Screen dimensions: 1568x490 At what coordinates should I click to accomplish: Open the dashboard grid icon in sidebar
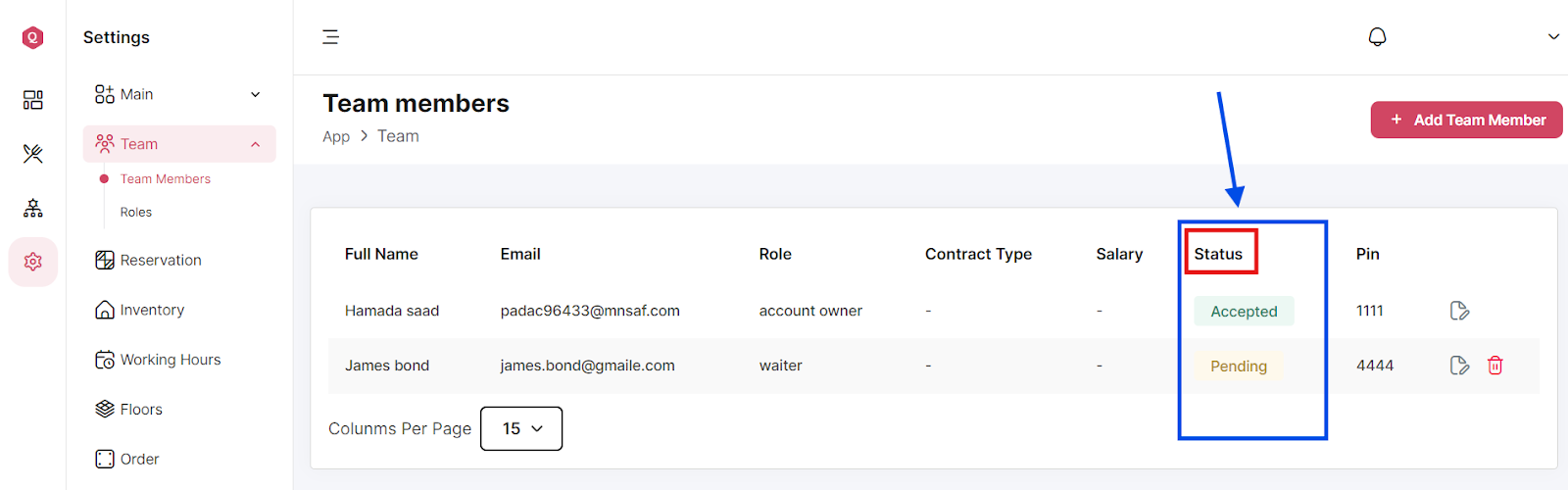tap(33, 100)
